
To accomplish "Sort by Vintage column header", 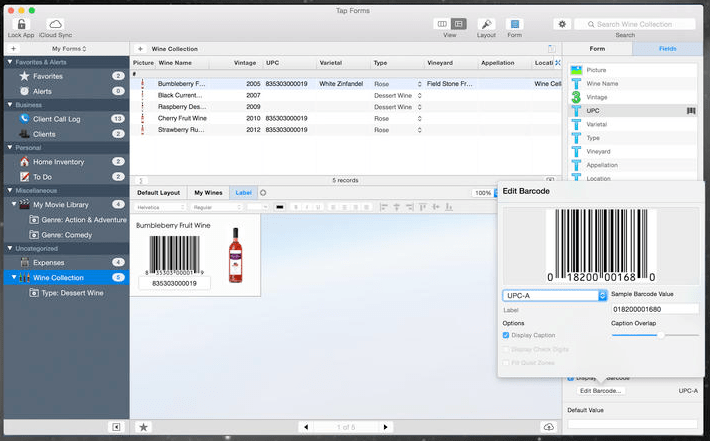I will click(245, 63).
